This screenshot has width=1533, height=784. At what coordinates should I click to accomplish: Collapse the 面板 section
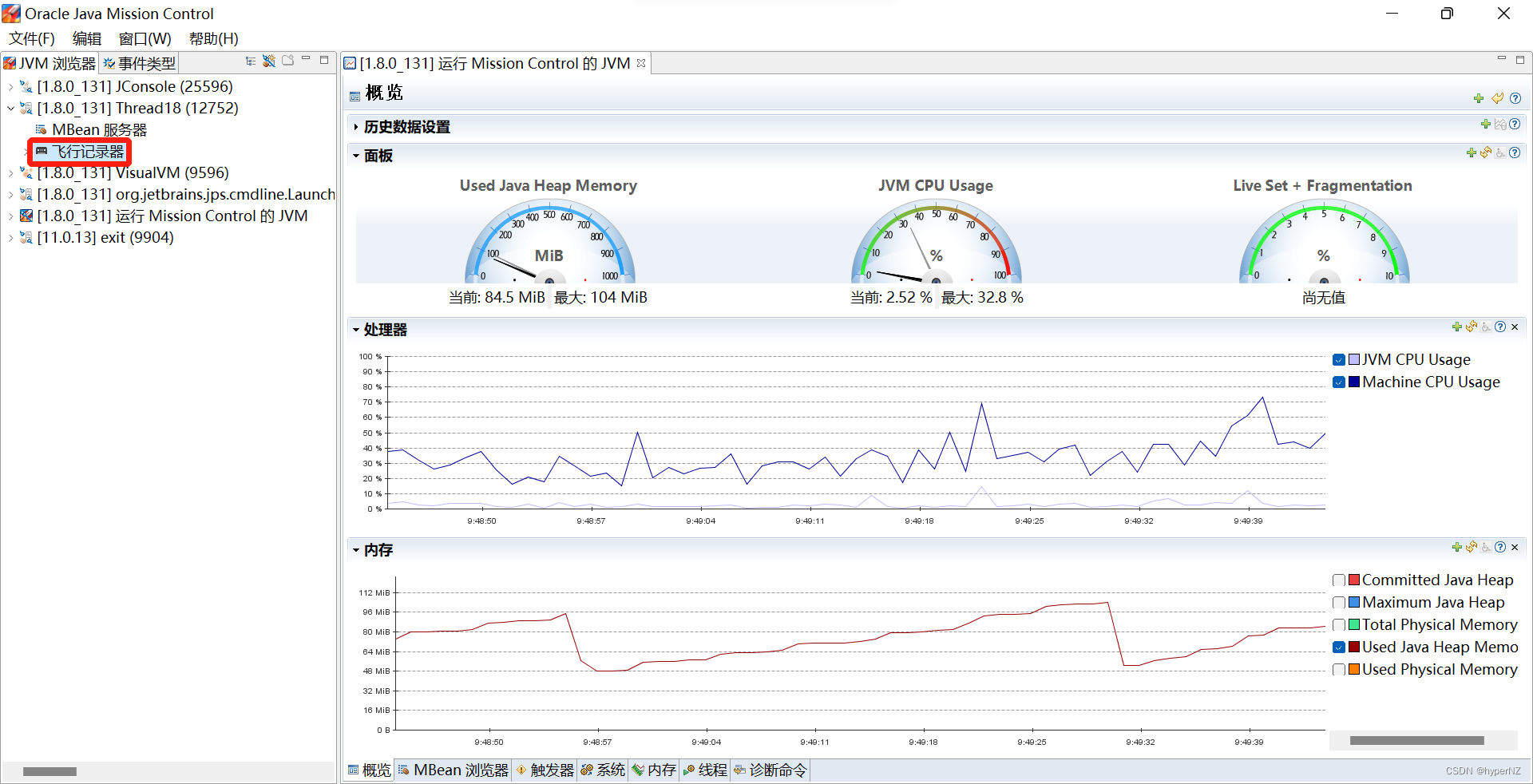[356, 156]
